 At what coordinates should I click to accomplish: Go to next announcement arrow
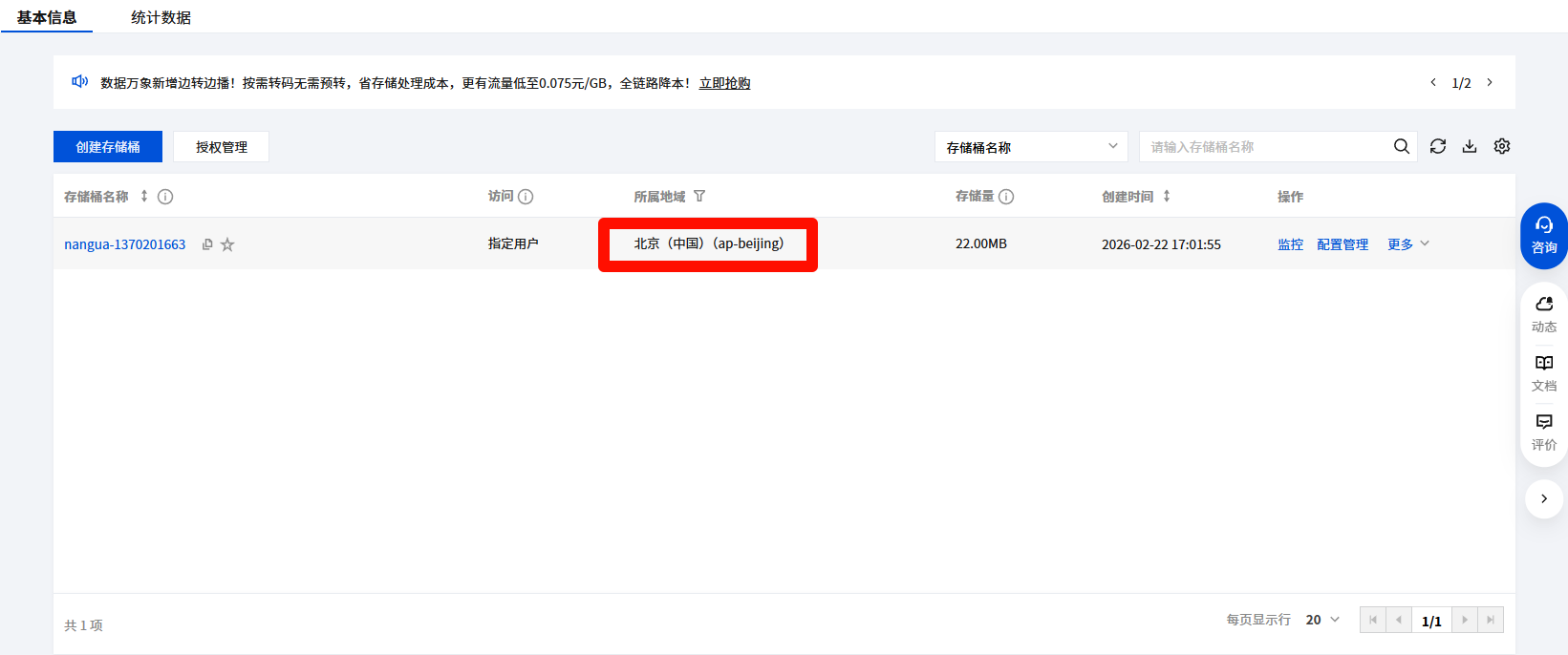pos(1489,83)
